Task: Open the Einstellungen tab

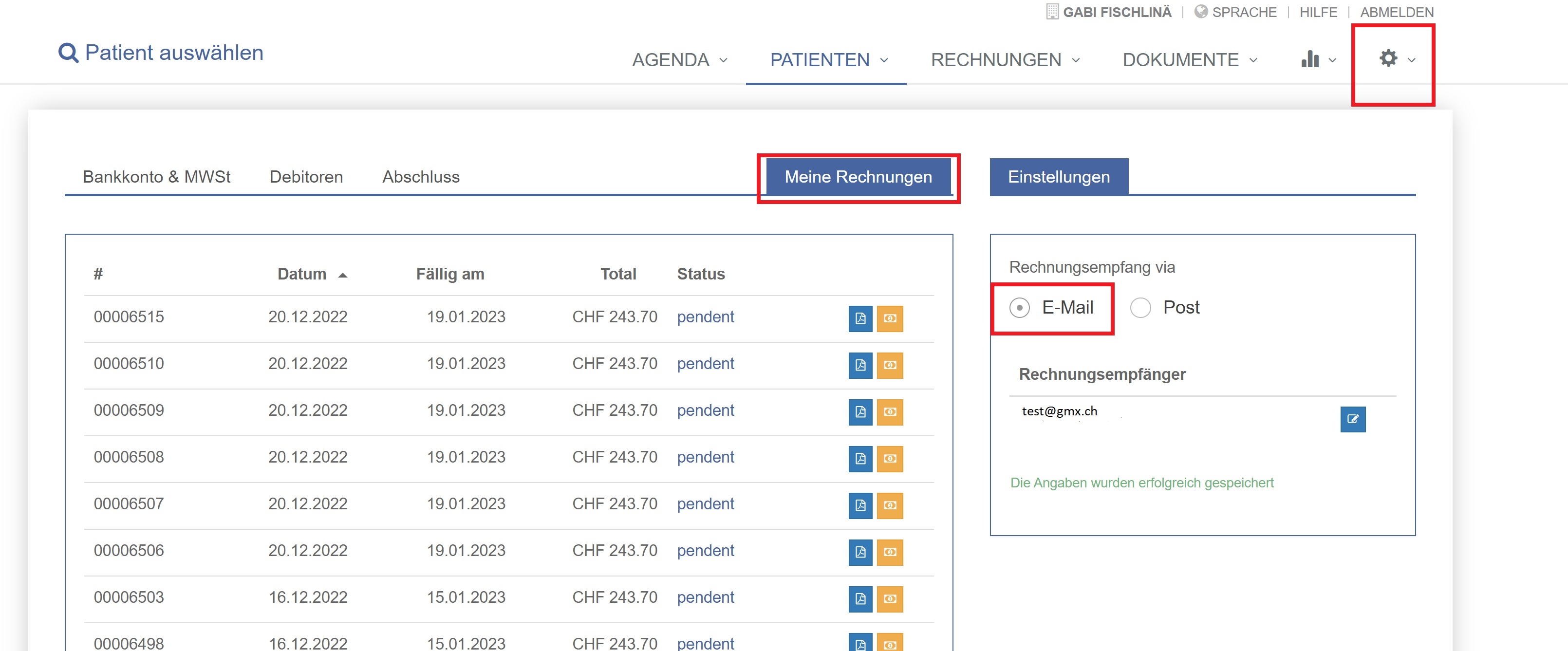Action: pyautogui.click(x=1059, y=177)
